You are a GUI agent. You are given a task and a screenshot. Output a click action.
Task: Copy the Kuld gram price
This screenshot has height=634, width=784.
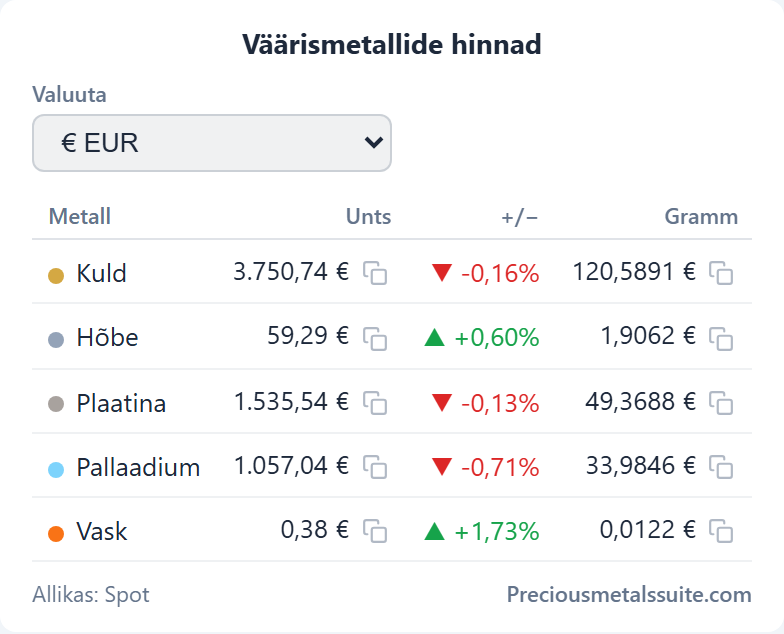721,273
